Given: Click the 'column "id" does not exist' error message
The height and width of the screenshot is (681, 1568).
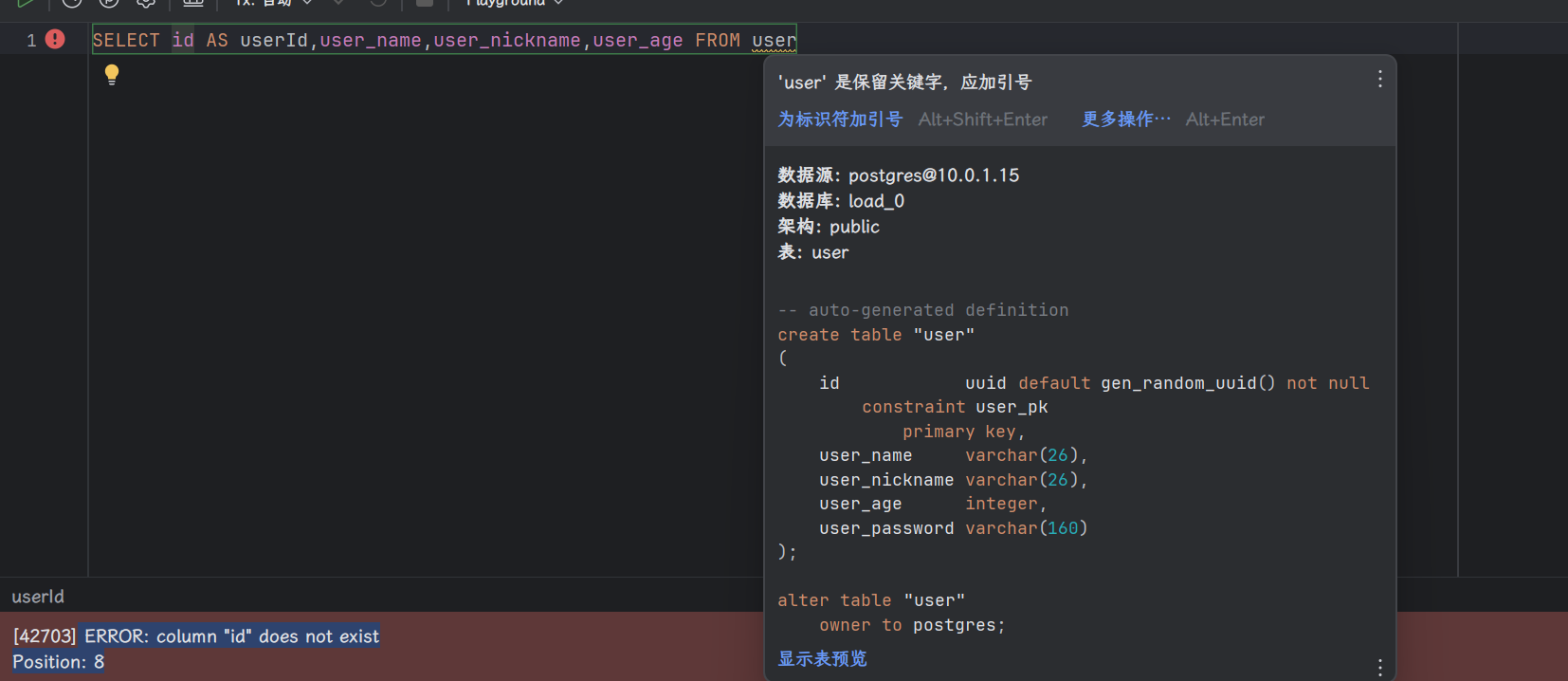Looking at the screenshot, I should click(x=231, y=636).
